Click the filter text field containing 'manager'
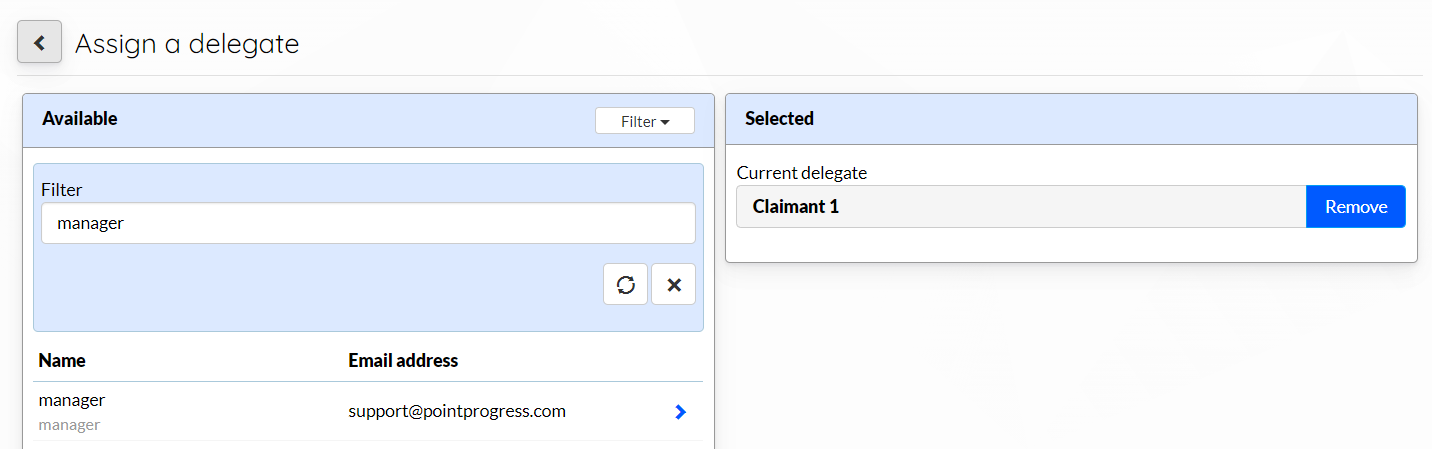 click(368, 223)
